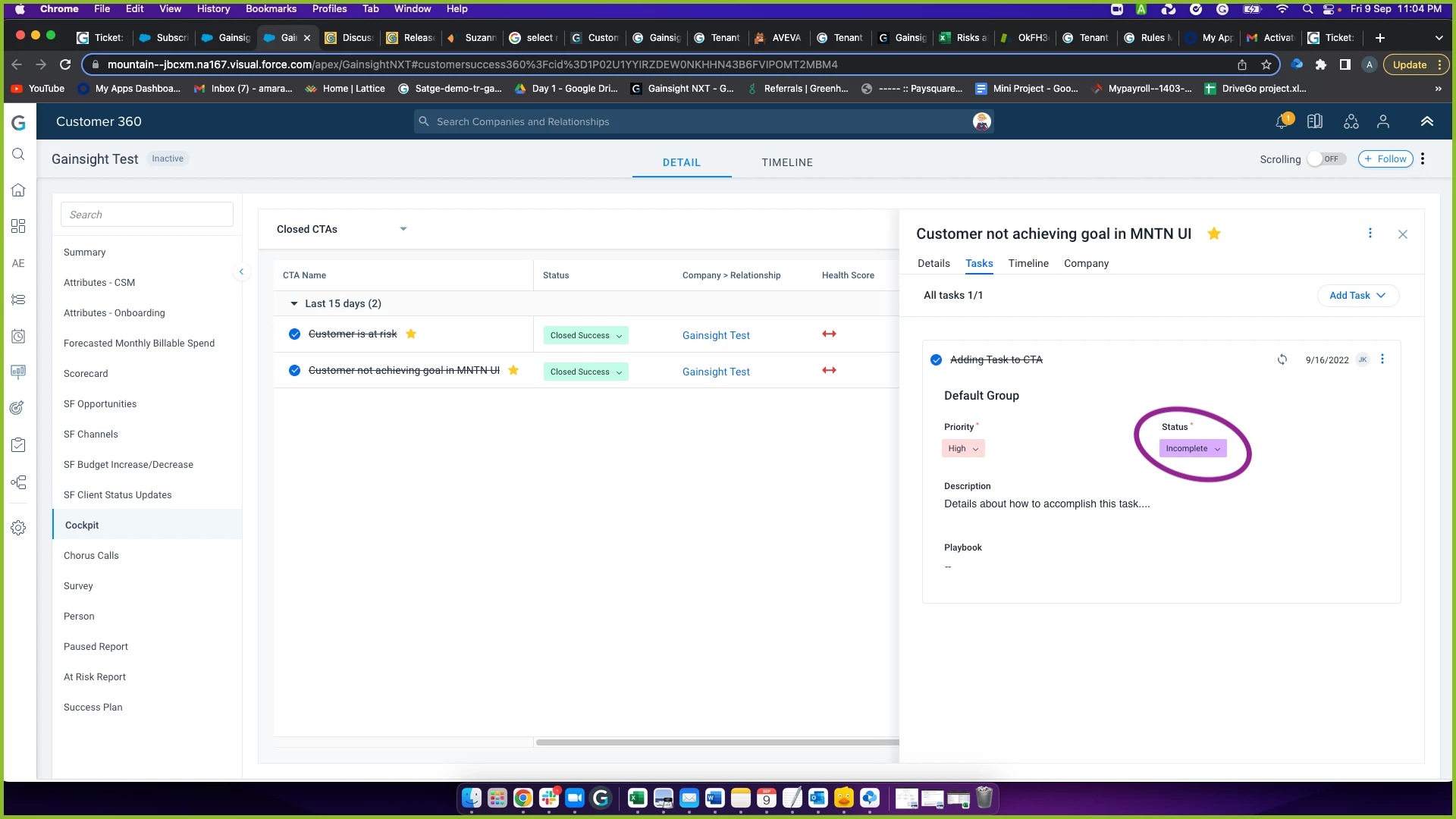The height and width of the screenshot is (819, 1456).
Task: Open the Health Score column header
Action: [x=848, y=275]
